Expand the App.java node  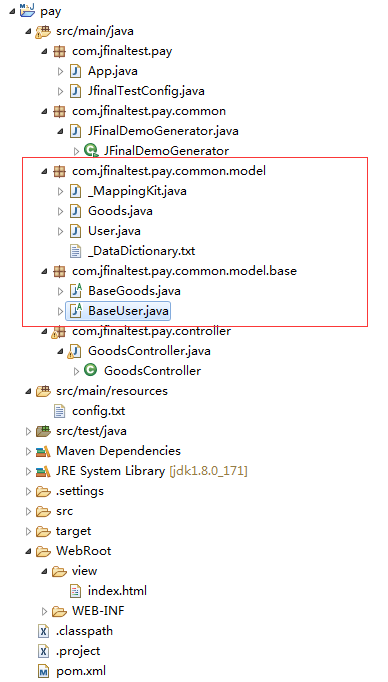60,71
